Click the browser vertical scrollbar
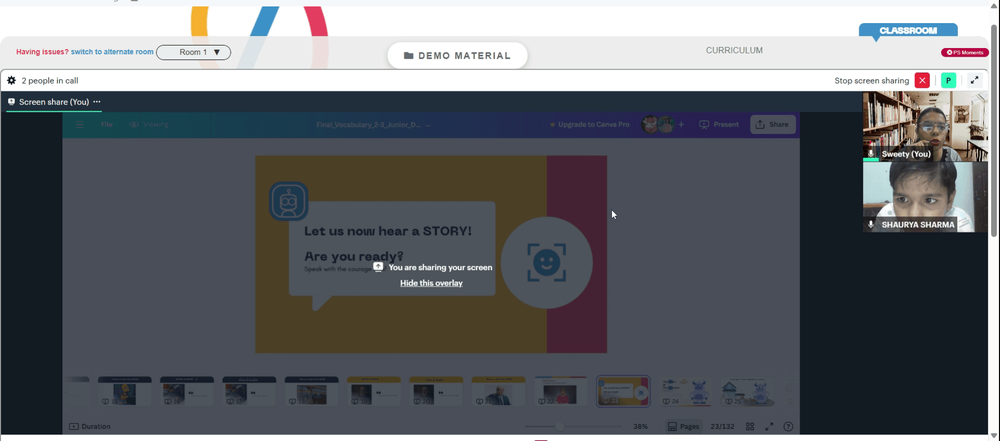1000x441 pixels. coord(995,130)
